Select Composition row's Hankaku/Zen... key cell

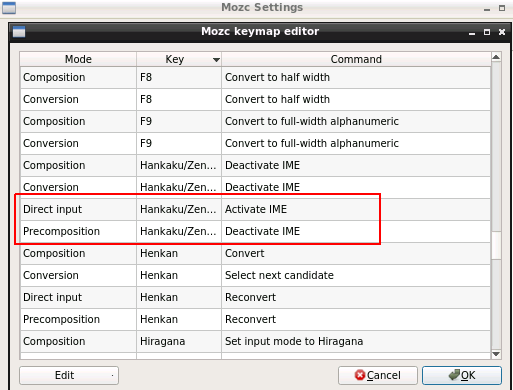click(x=179, y=165)
